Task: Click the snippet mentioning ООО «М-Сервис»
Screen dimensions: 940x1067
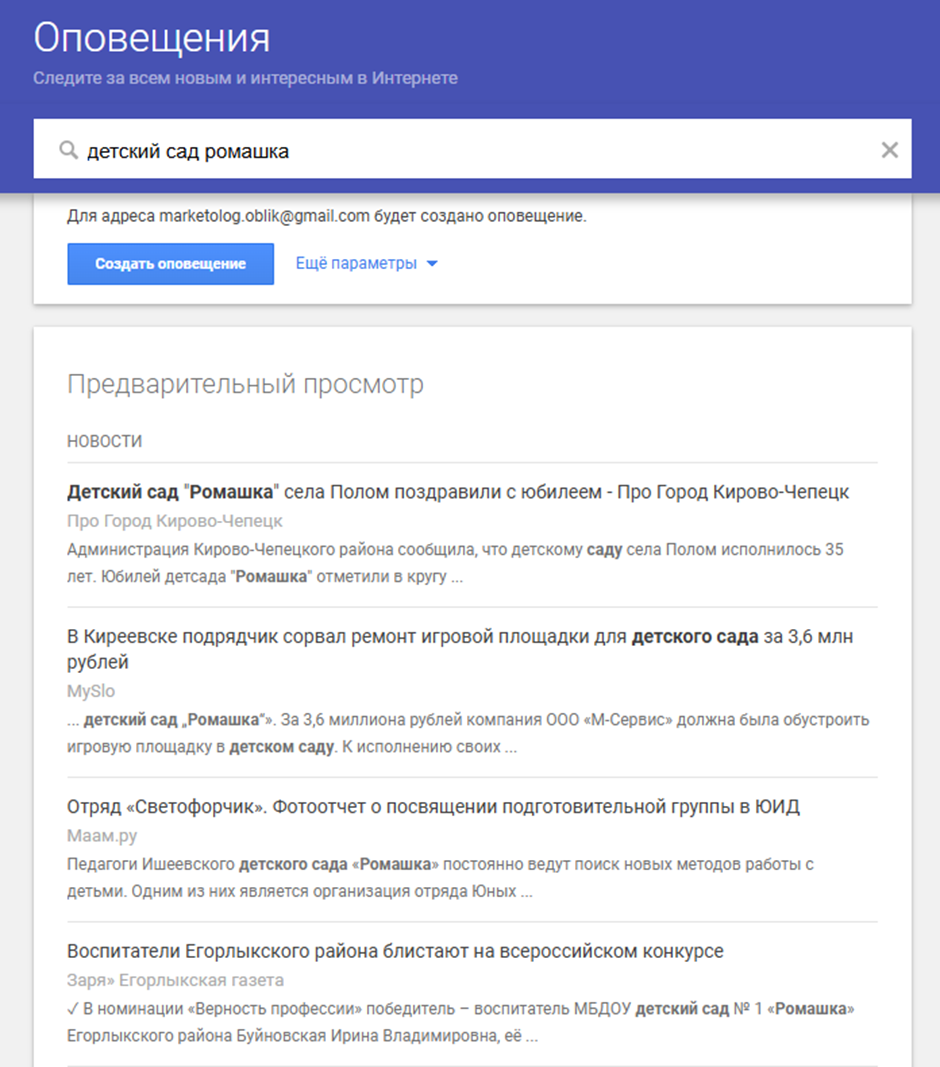Action: click(x=468, y=733)
